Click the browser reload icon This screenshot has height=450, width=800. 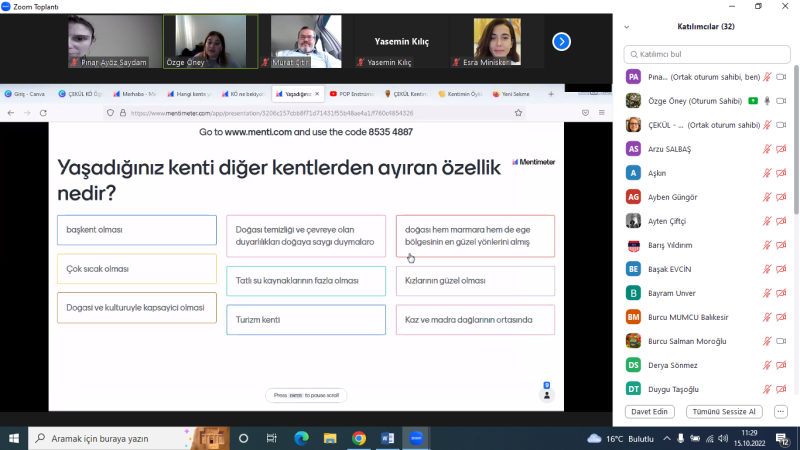tap(42, 113)
